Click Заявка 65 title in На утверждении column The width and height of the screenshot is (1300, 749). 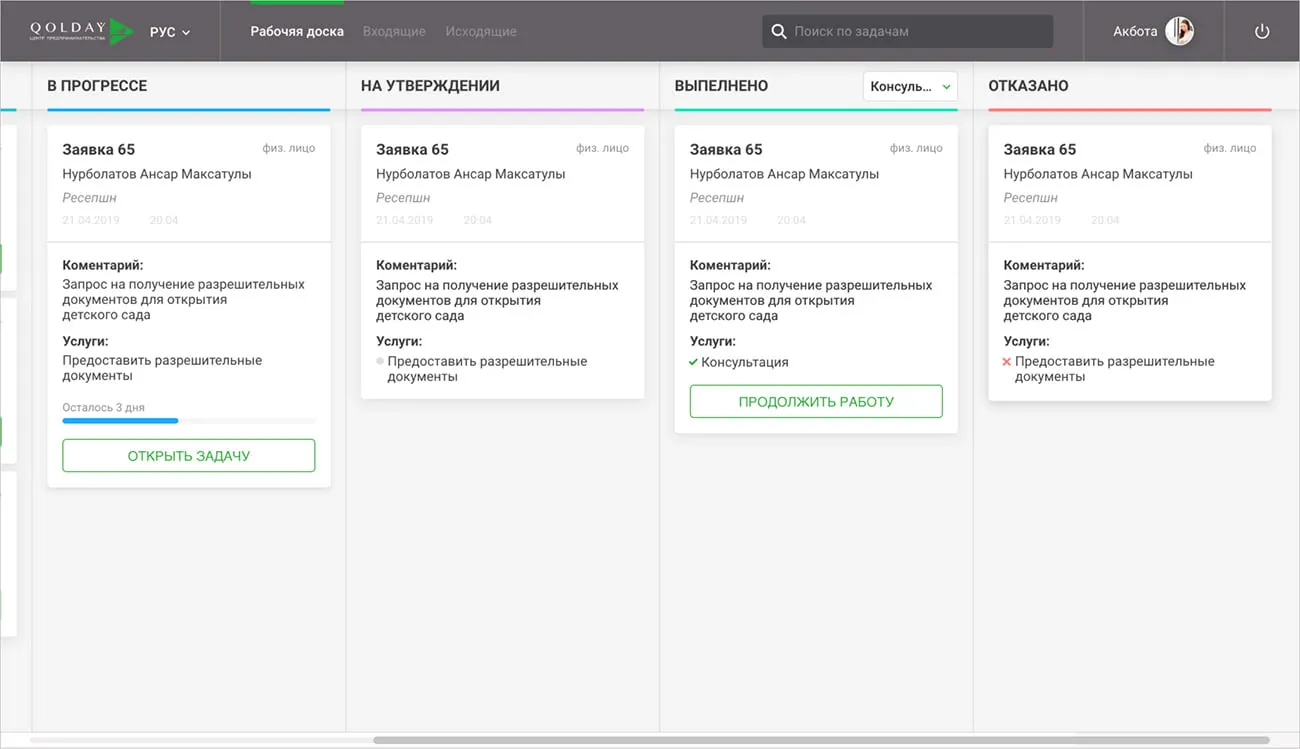click(412, 149)
